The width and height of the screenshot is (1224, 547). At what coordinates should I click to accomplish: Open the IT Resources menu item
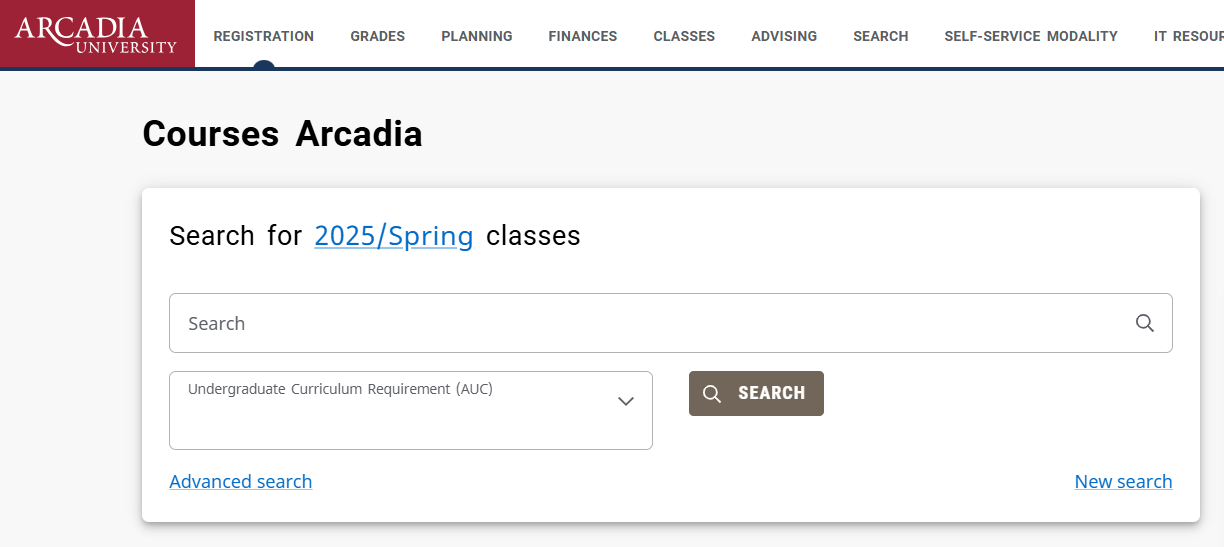click(1189, 36)
